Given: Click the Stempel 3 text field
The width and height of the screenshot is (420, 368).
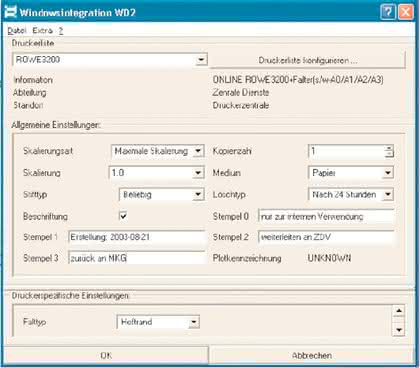Looking at the screenshot, I should [x=137, y=258].
